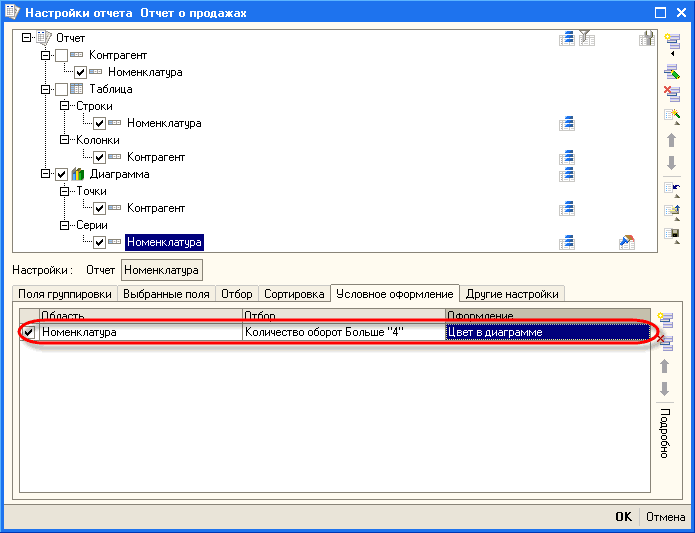Collapse the Строки tree node

64,106
